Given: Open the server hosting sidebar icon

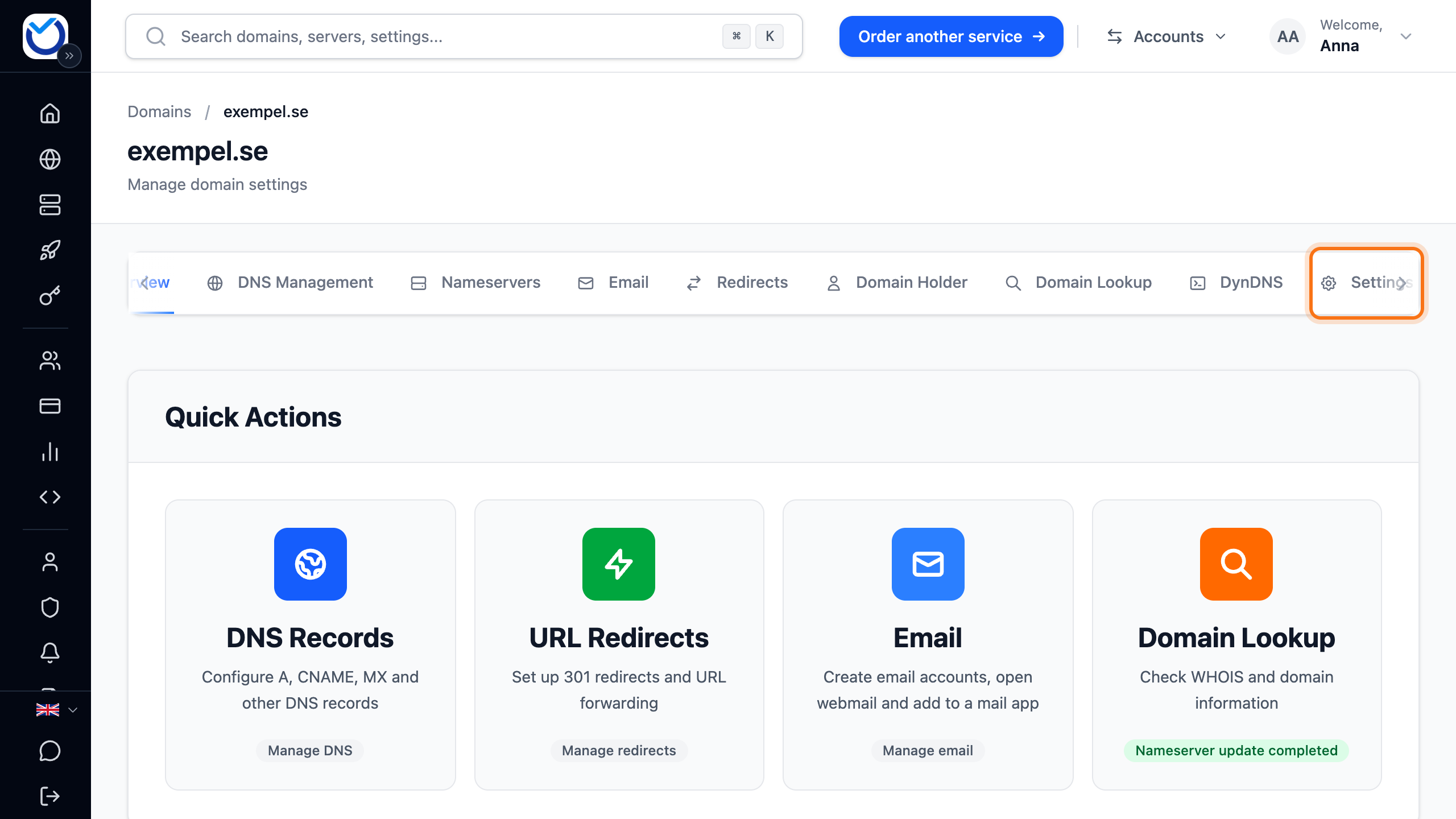Looking at the screenshot, I should pos(50,205).
